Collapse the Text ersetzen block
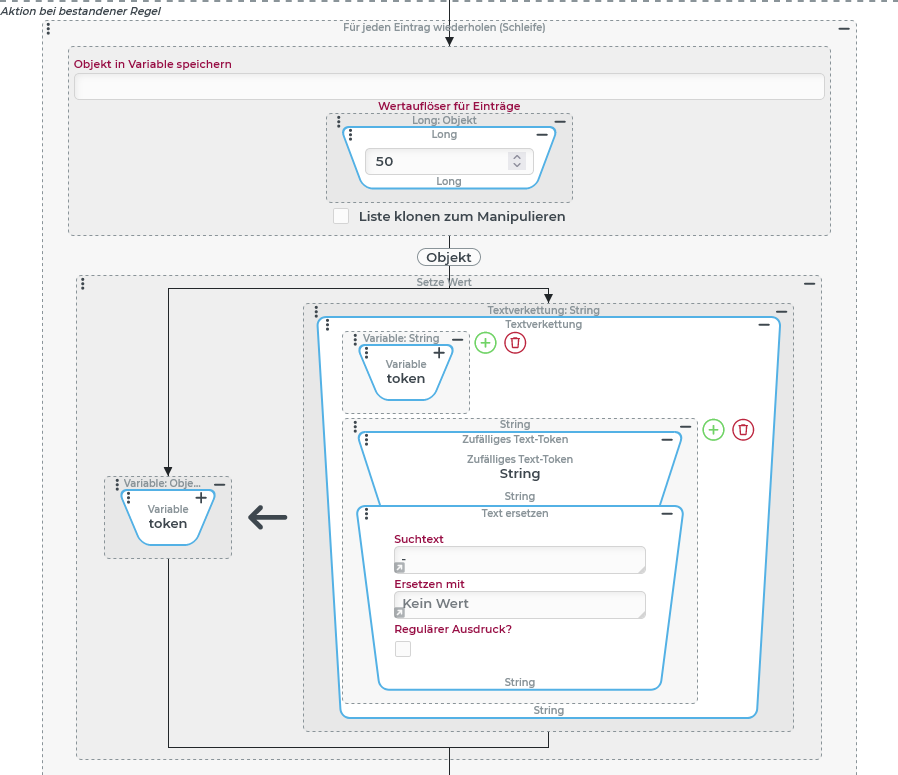 [x=667, y=514]
